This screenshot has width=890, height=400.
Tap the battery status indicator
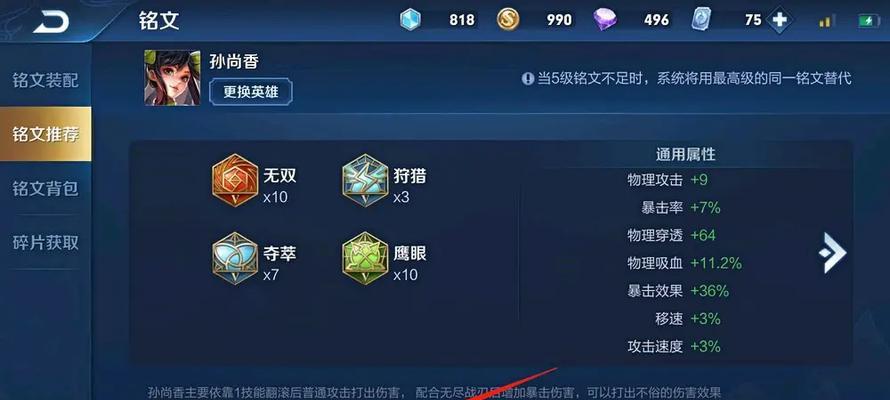coord(869,21)
